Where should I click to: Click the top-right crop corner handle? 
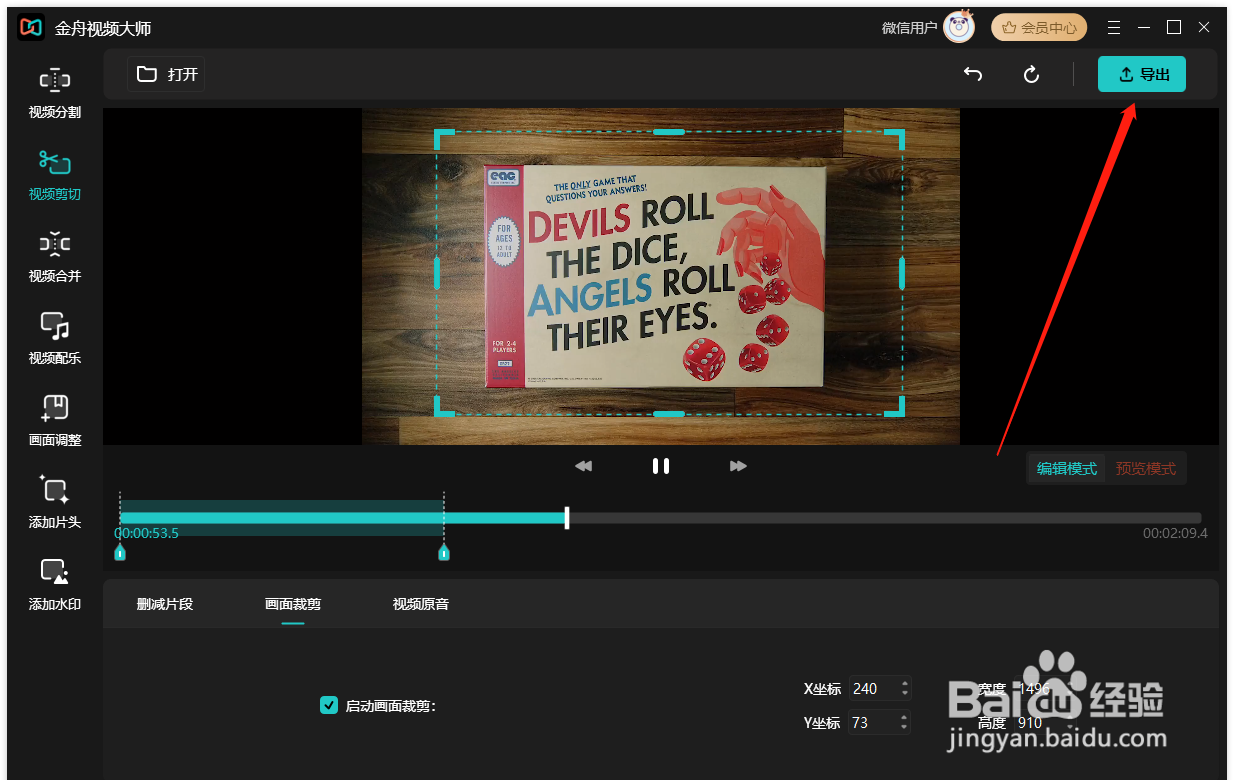click(895, 139)
